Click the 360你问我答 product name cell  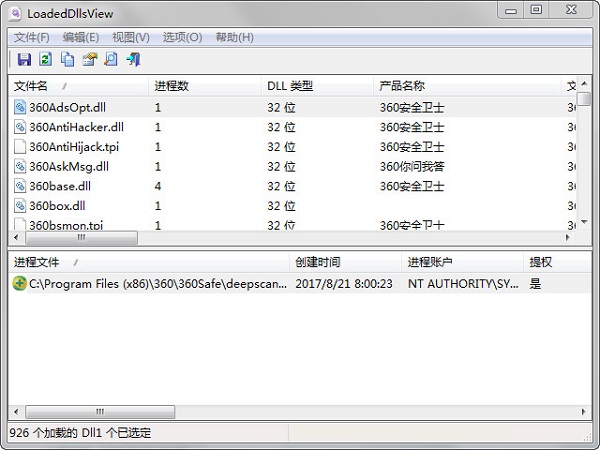[x=412, y=166]
